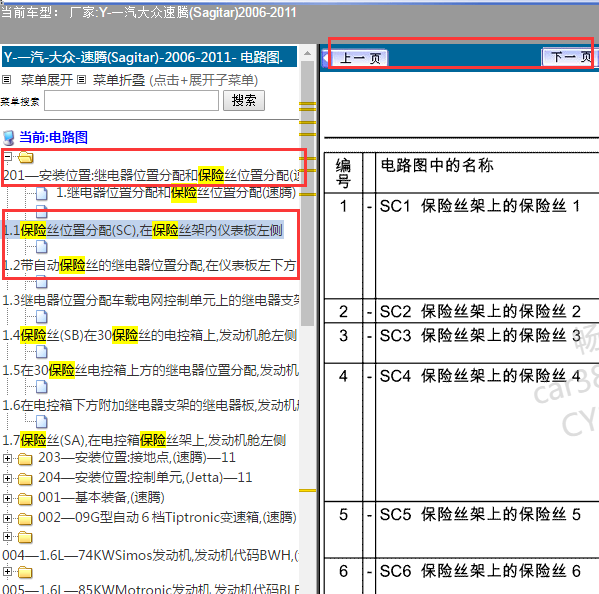This screenshot has width=599, height=594.
Task: Click the left panel scrollbar up arrow
Action: [308, 53]
